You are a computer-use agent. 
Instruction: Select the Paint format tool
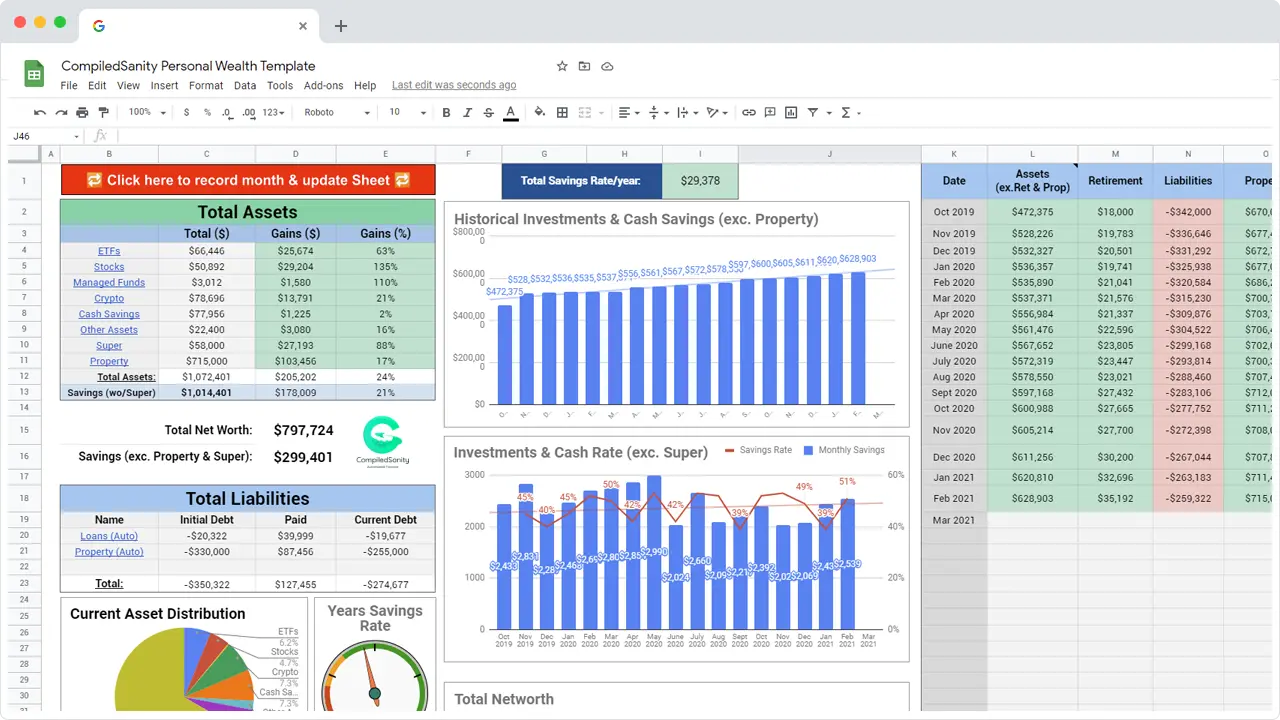(x=103, y=113)
